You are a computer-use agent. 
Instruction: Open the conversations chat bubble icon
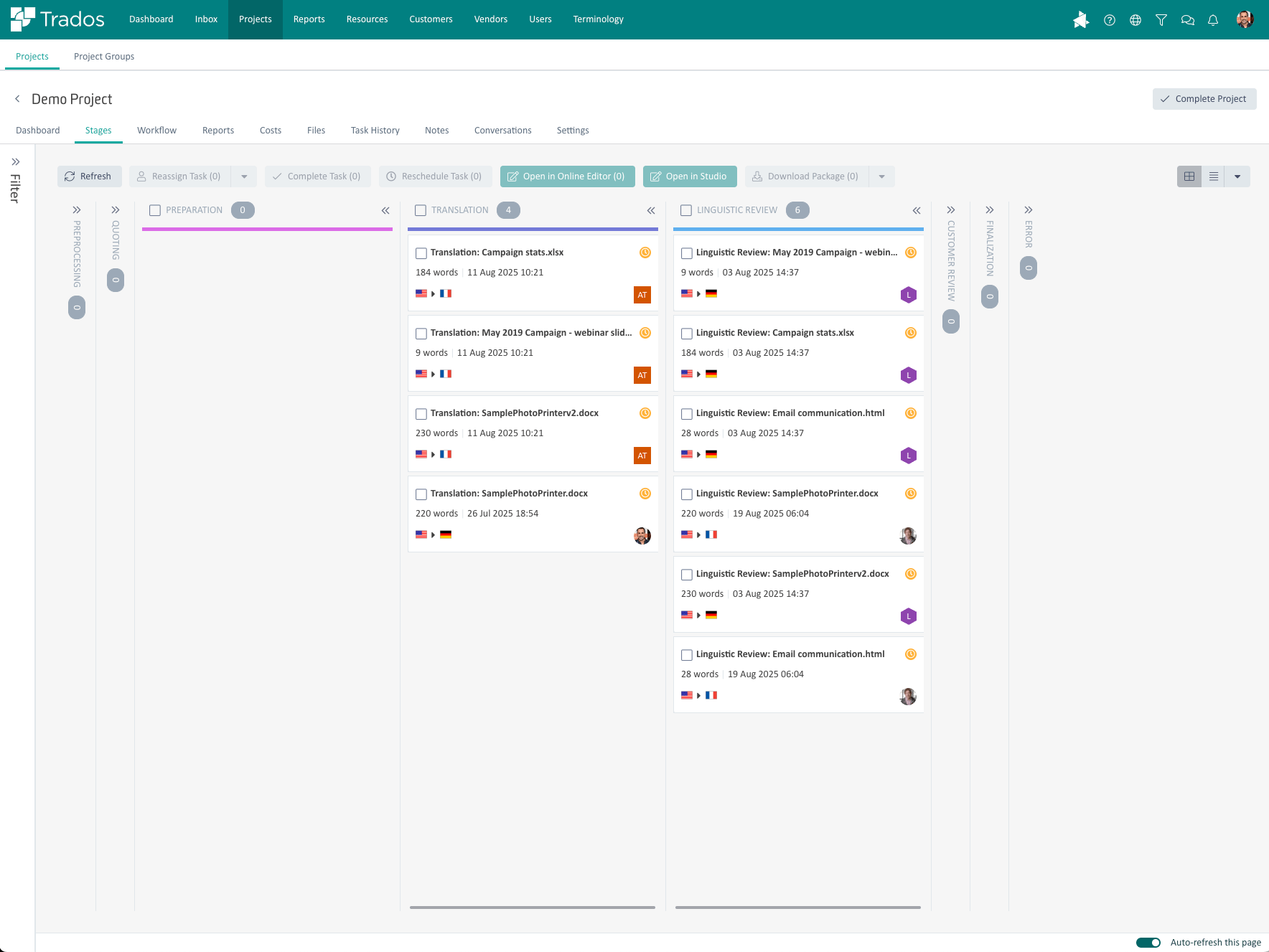click(x=1187, y=20)
